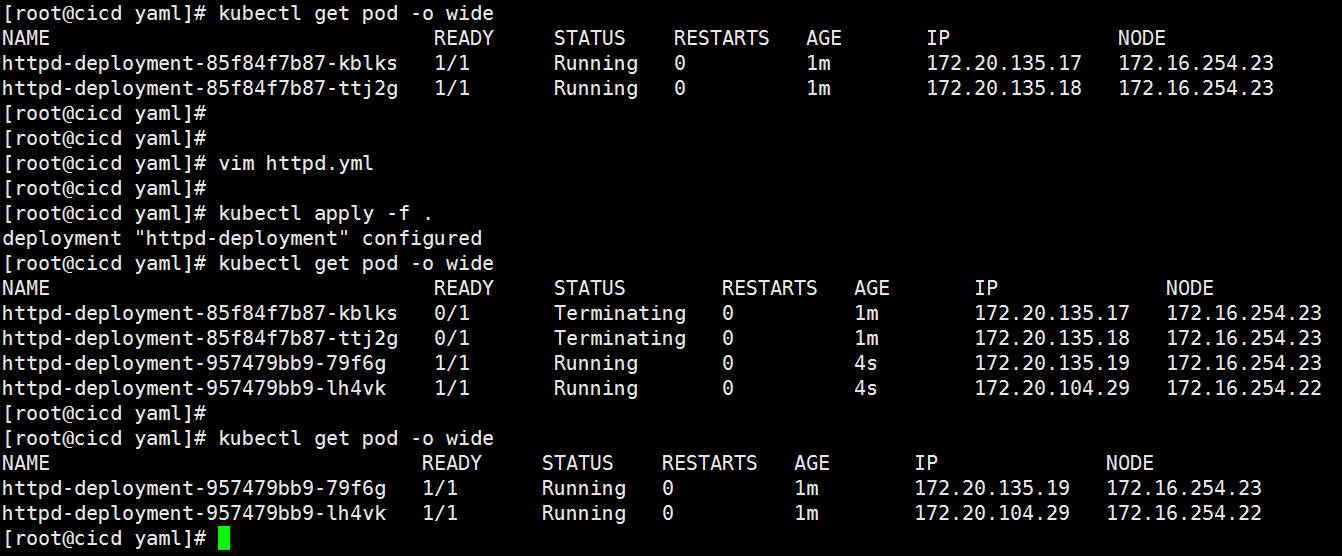Select pod name httpd-deployment-957479bb9-lh4vk aged 4s

tap(194, 388)
